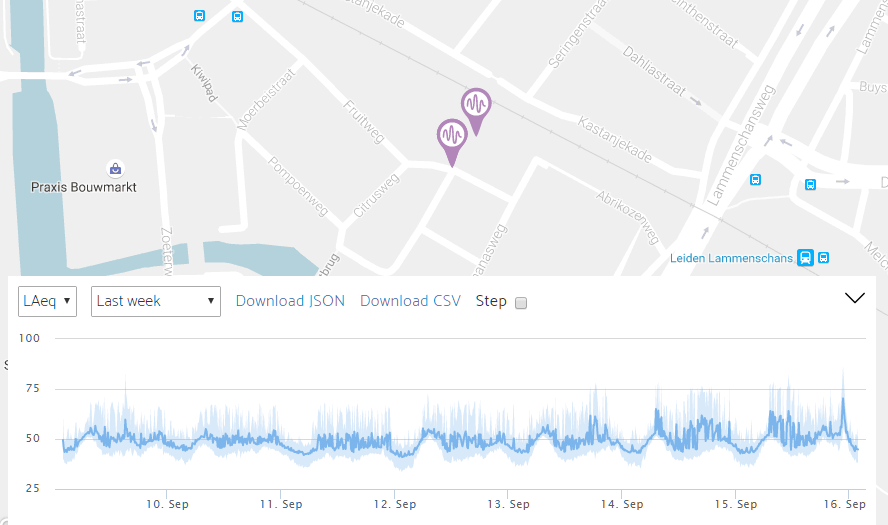Select the lower-left purple noise sensor marker
This screenshot has width=888, height=525.
[452, 137]
